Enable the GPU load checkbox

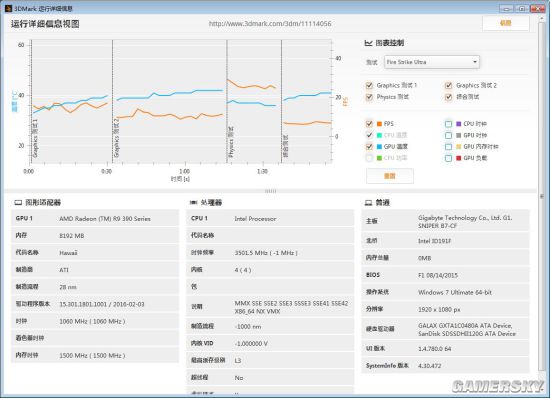[x=448, y=158]
